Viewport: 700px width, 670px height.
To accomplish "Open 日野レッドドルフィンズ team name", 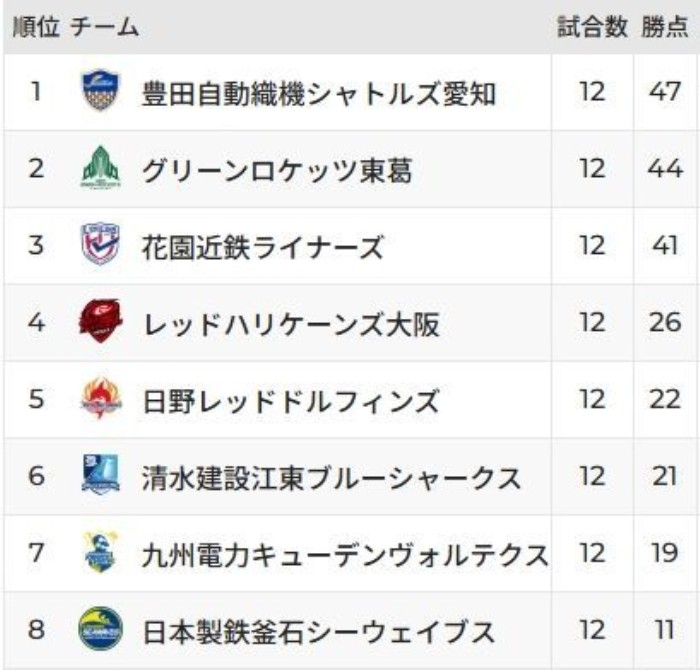I will click(291, 401).
